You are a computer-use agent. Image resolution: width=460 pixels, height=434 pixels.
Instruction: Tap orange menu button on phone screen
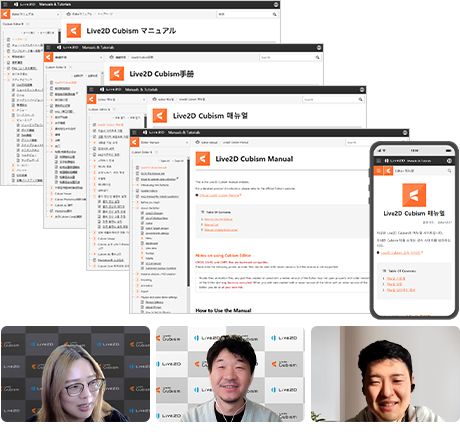pos(378,171)
